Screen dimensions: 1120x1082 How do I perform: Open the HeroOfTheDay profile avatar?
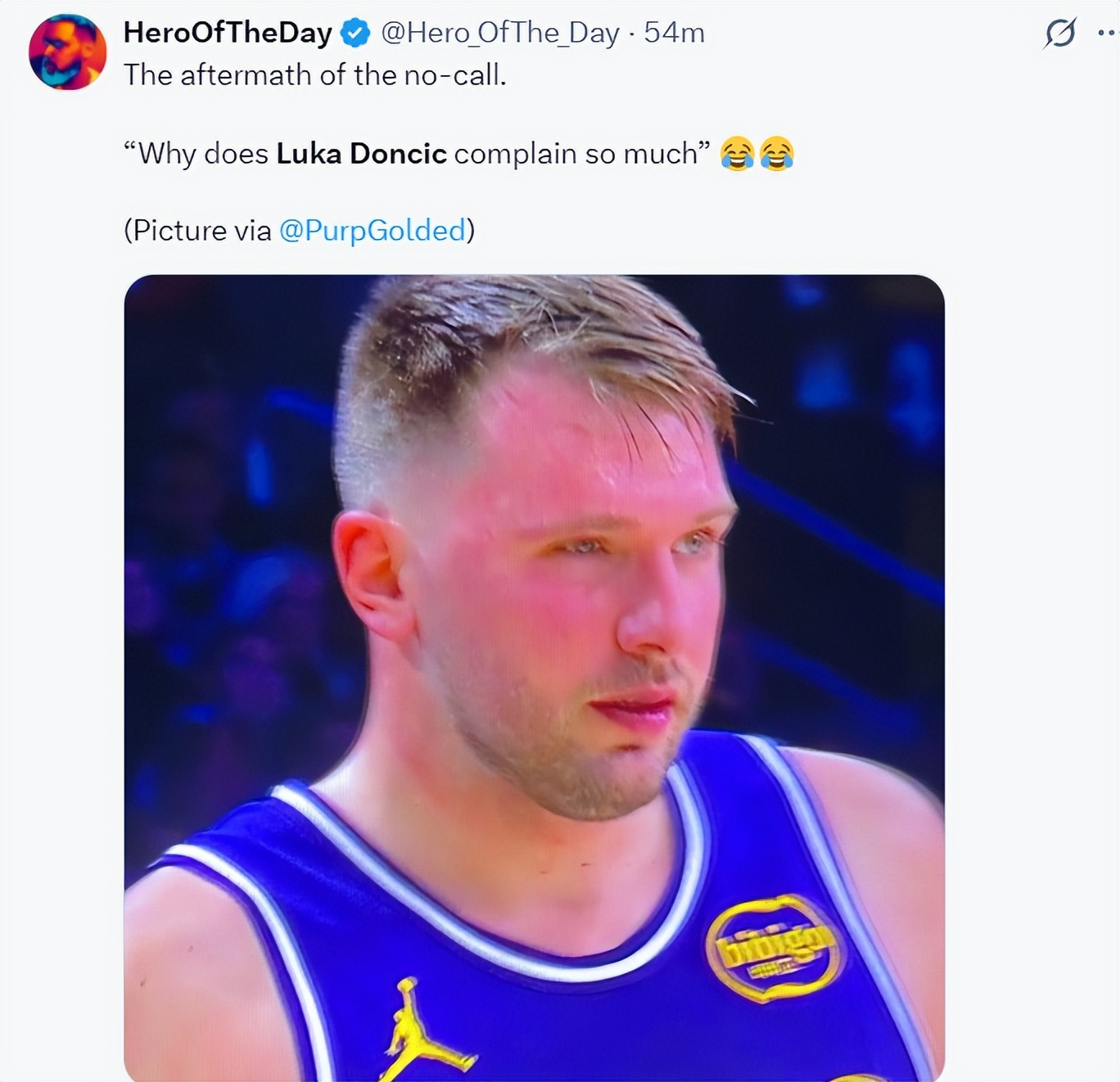68,52
